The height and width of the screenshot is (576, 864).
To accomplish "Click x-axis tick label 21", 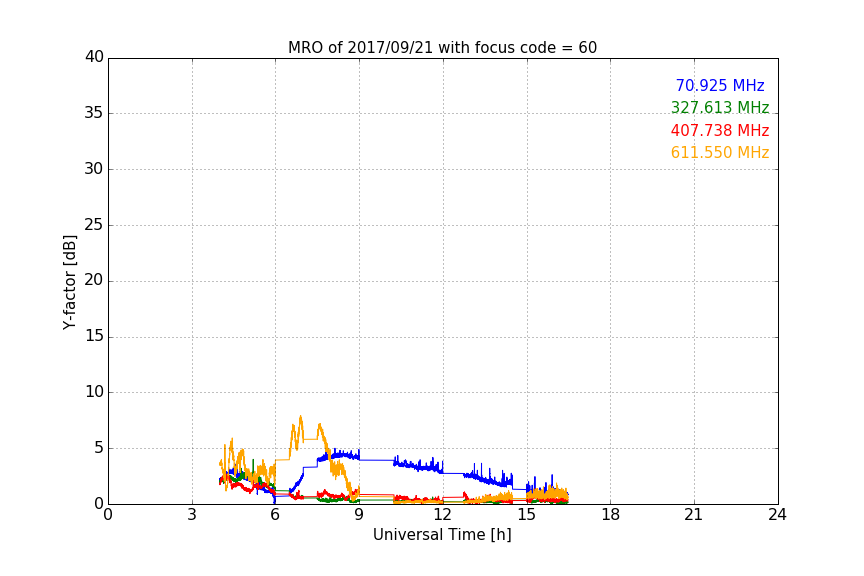I will click(694, 515).
